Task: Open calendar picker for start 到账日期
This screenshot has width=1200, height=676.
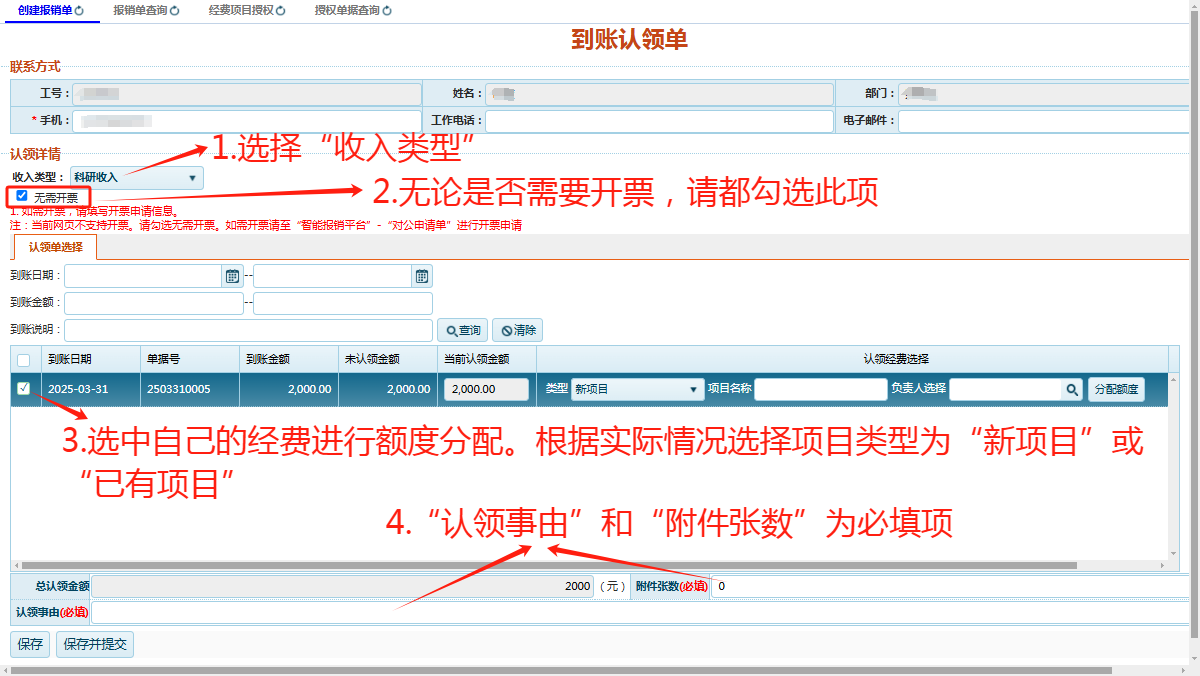Action: [232, 276]
